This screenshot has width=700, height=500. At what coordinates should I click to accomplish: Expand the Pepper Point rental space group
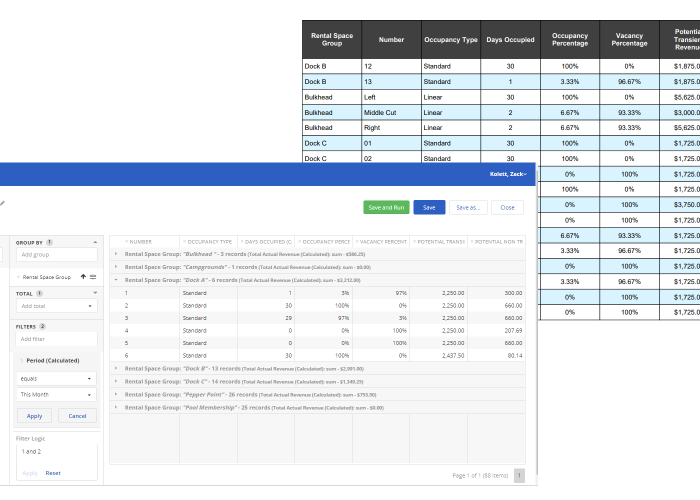(116, 395)
